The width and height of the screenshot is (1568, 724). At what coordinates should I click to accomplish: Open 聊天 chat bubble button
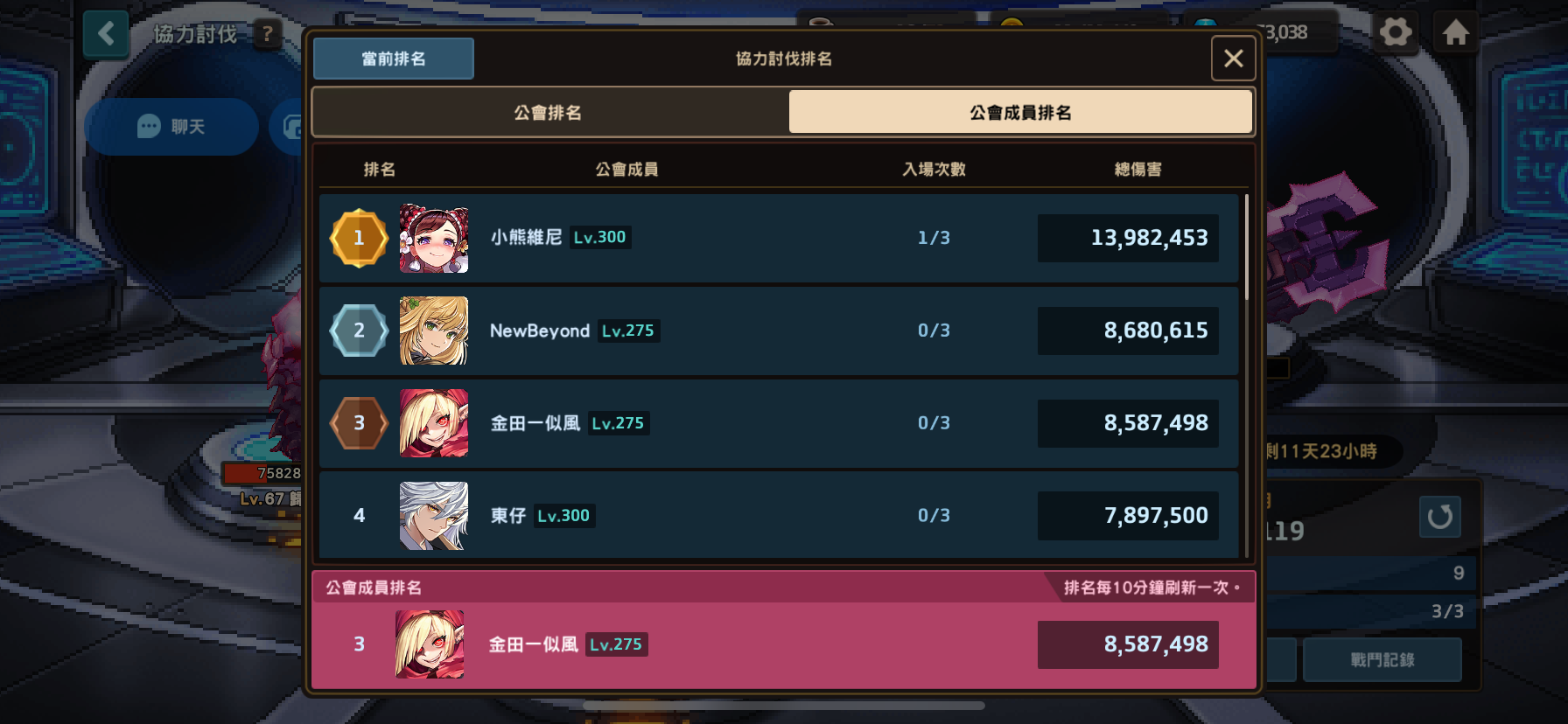(171, 127)
